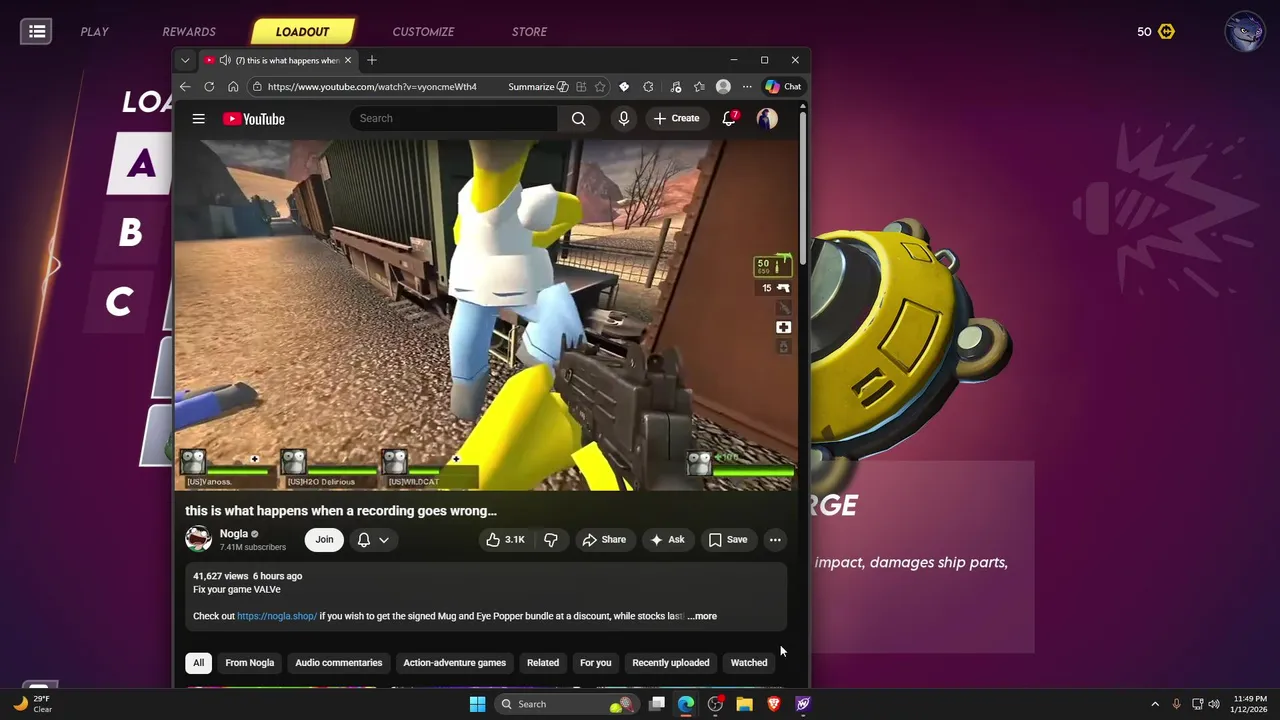Open File Explorer from taskbar
The height and width of the screenshot is (720, 1280).
pyautogui.click(x=744, y=704)
